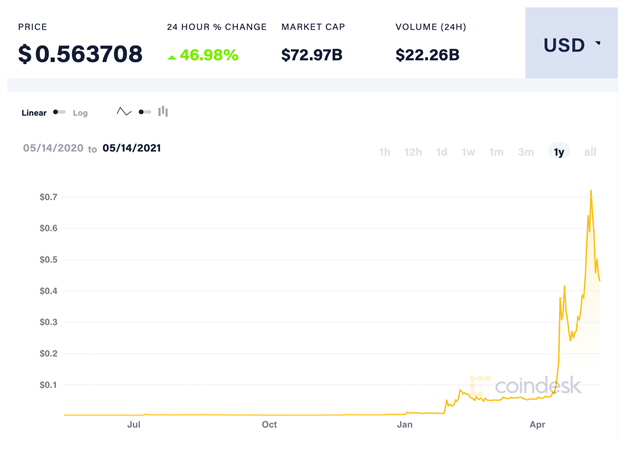
Task: Click the start date 05/14/2020
Action: point(53,148)
